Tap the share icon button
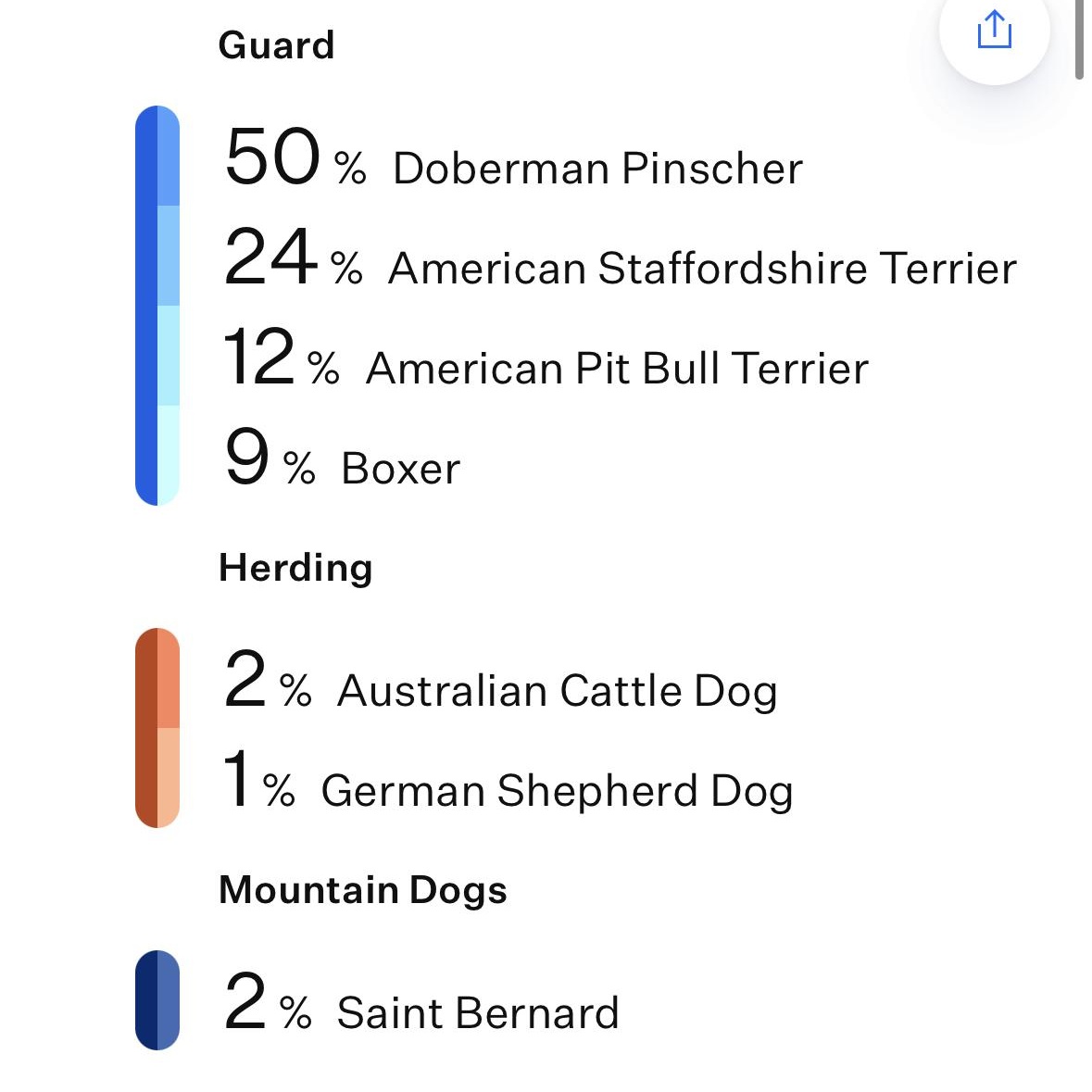The image size is (1092, 1092). [994, 30]
